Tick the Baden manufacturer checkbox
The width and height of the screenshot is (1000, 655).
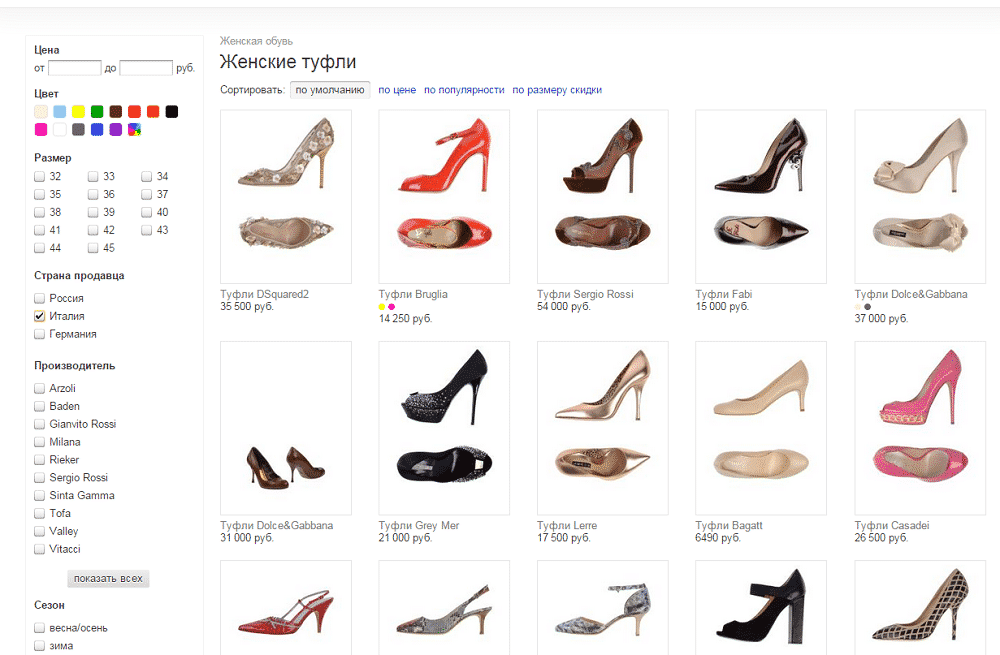click(40, 406)
